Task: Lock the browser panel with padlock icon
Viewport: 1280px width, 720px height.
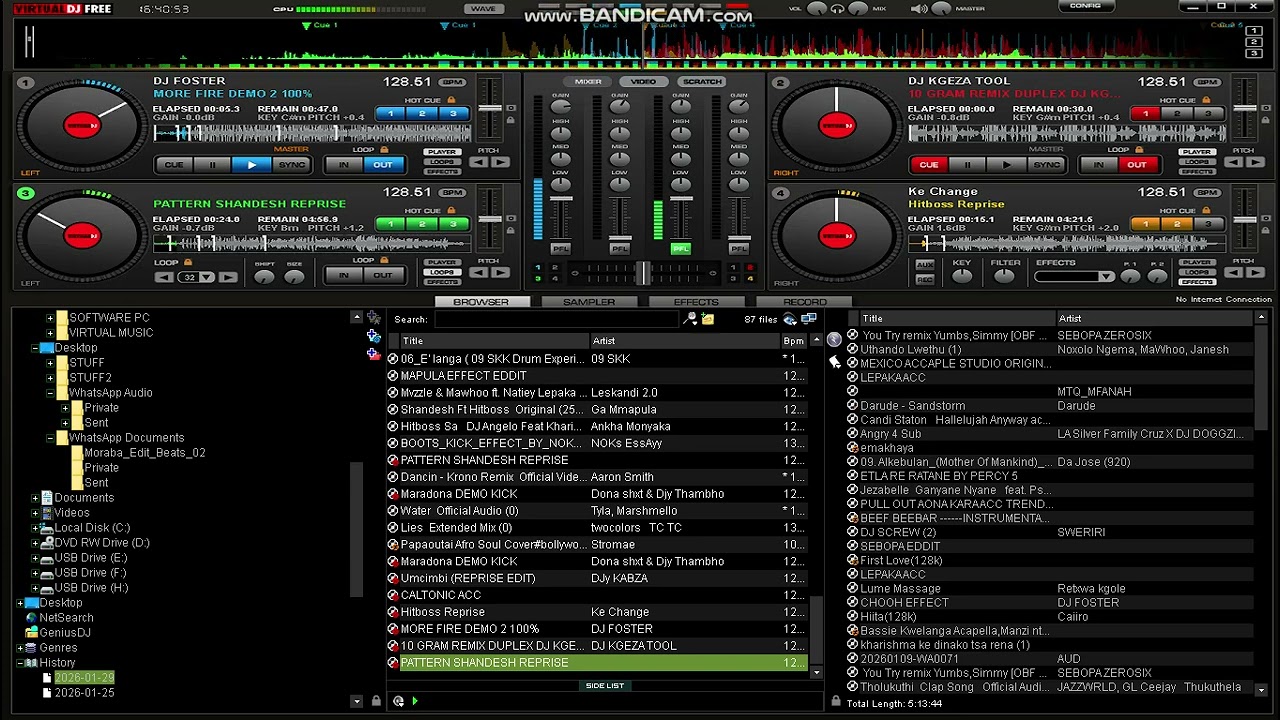Action: click(376, 701)
